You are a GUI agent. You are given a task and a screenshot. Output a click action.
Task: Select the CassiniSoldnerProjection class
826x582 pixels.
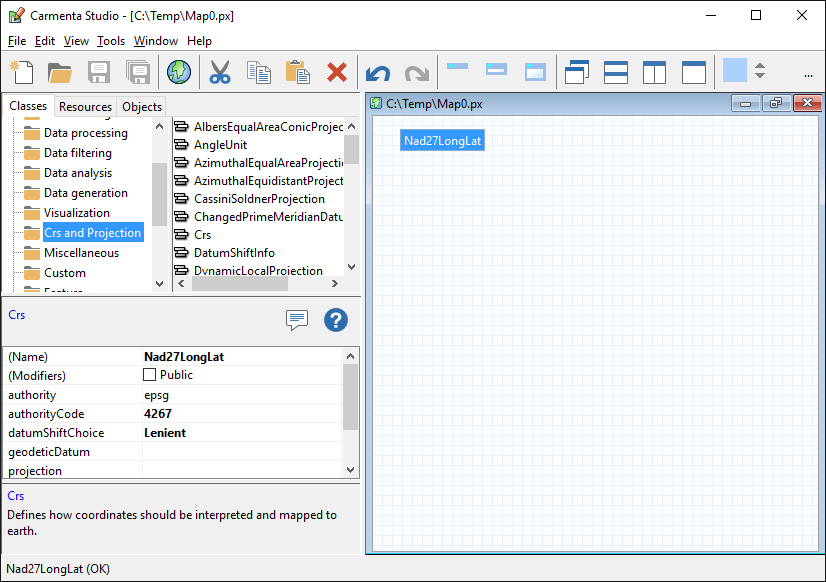(x=258, y=199)
